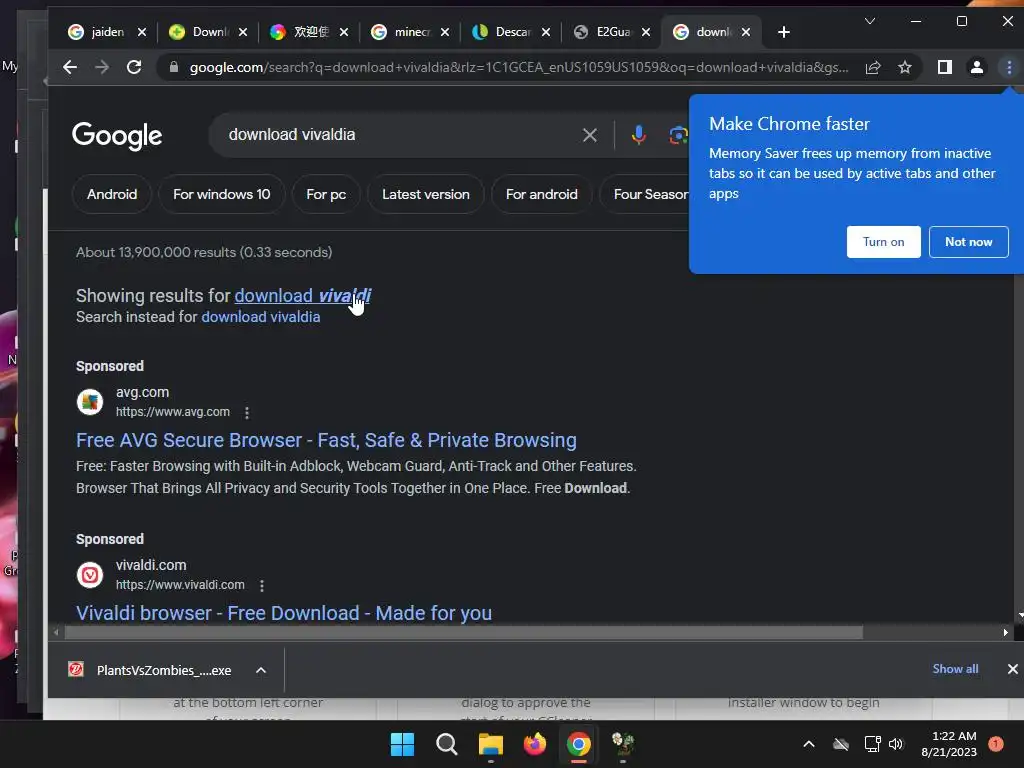This screenshot has width=1024, height=768.
Task: Go forward to the next page
Action: click(102, 67)
